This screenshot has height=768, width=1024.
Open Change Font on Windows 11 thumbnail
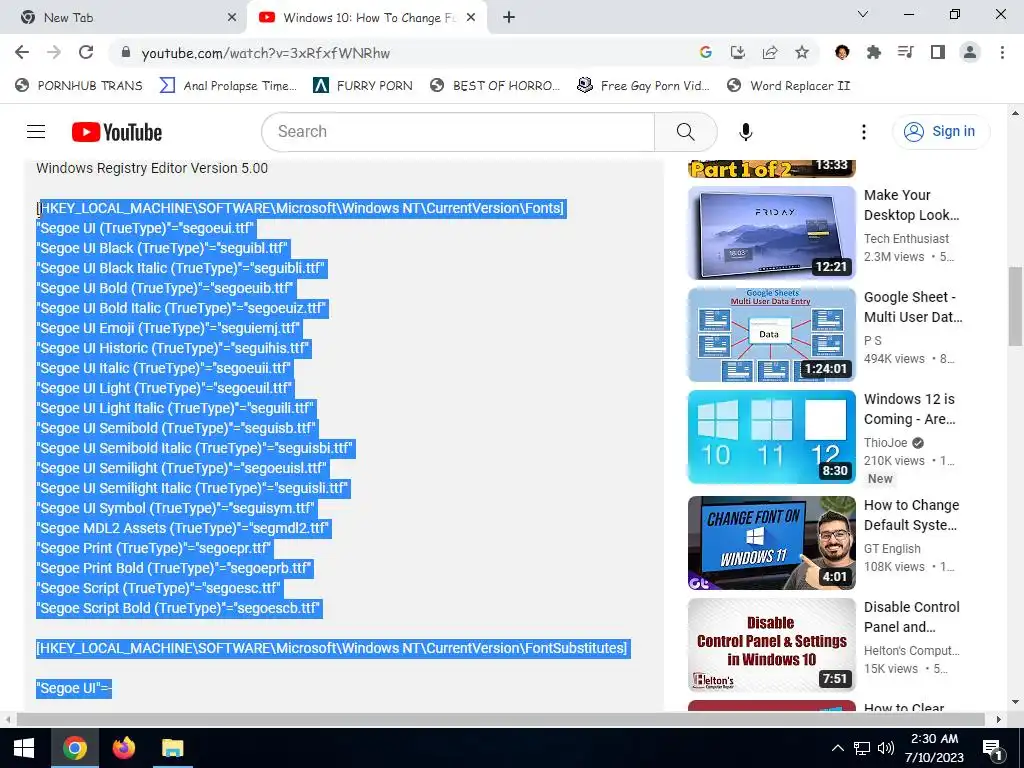771,543
